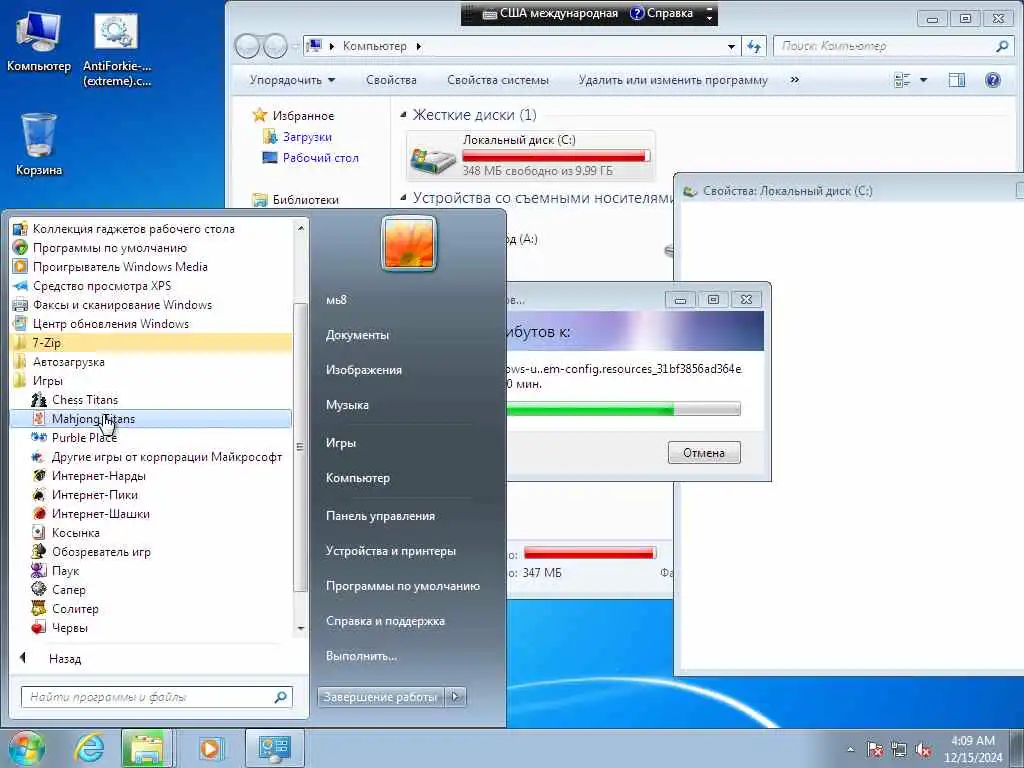
Task: Select Локальный диск (C:) drive
Action: (530, 155)
